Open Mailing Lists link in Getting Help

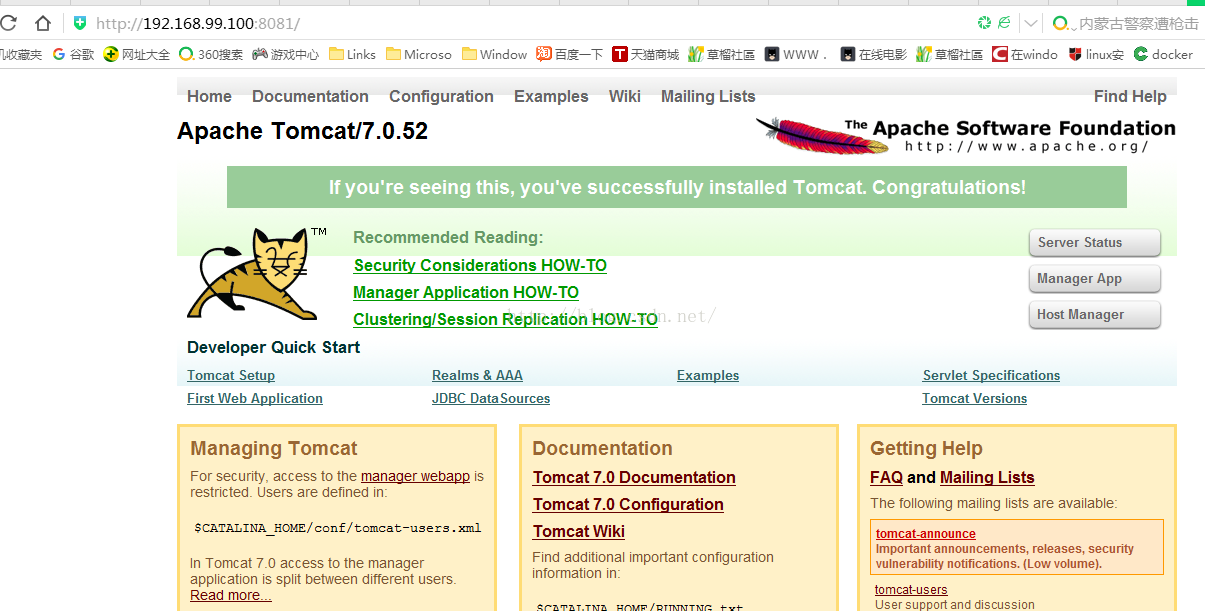[987, 477]
